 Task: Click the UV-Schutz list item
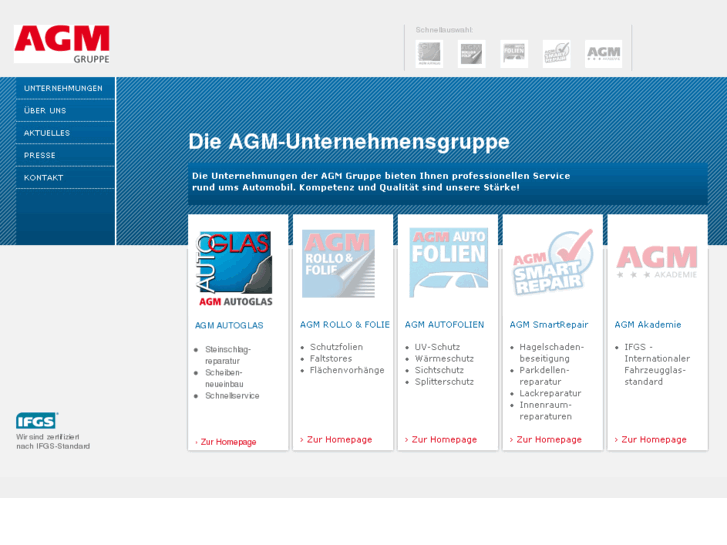437,347
